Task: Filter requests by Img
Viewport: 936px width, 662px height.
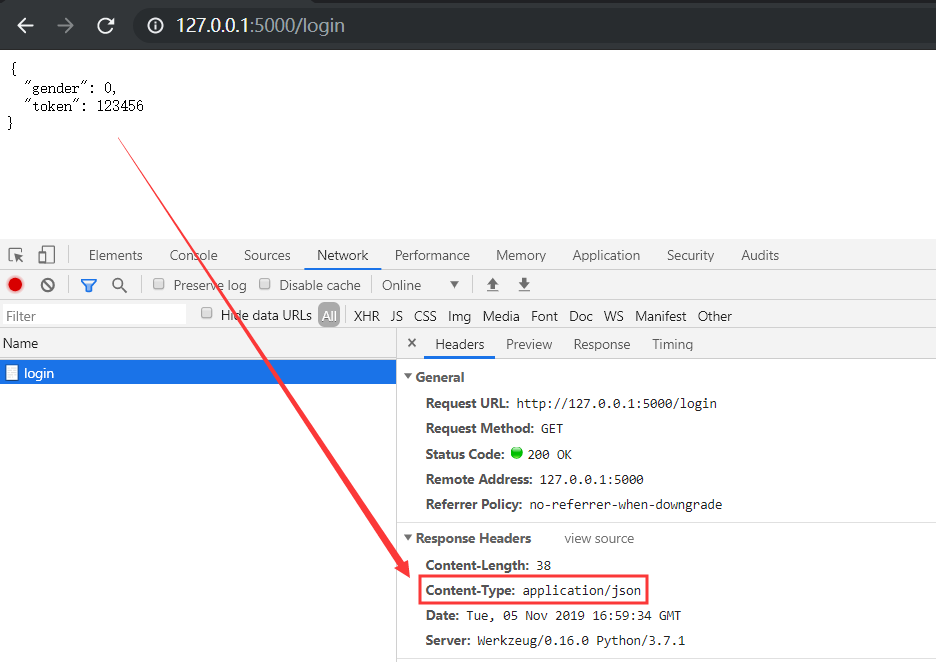Action: coord(459,316)
